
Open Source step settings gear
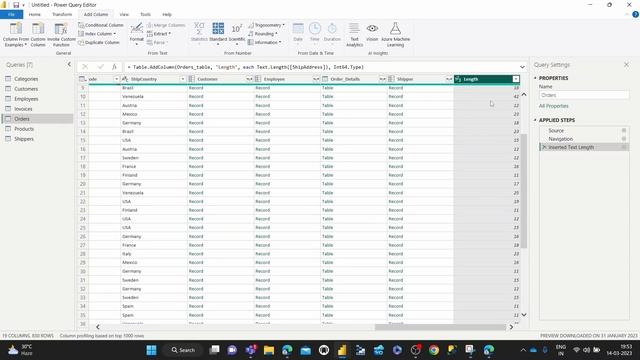(x=624, y=131)
